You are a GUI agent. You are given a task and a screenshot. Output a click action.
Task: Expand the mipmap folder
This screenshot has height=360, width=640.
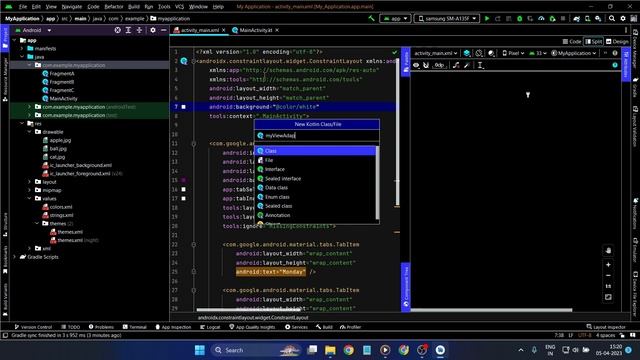coord(29,190)
